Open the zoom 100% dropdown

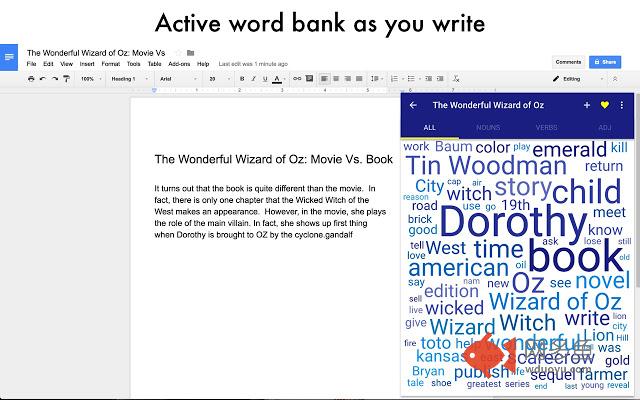coord(91,79)
